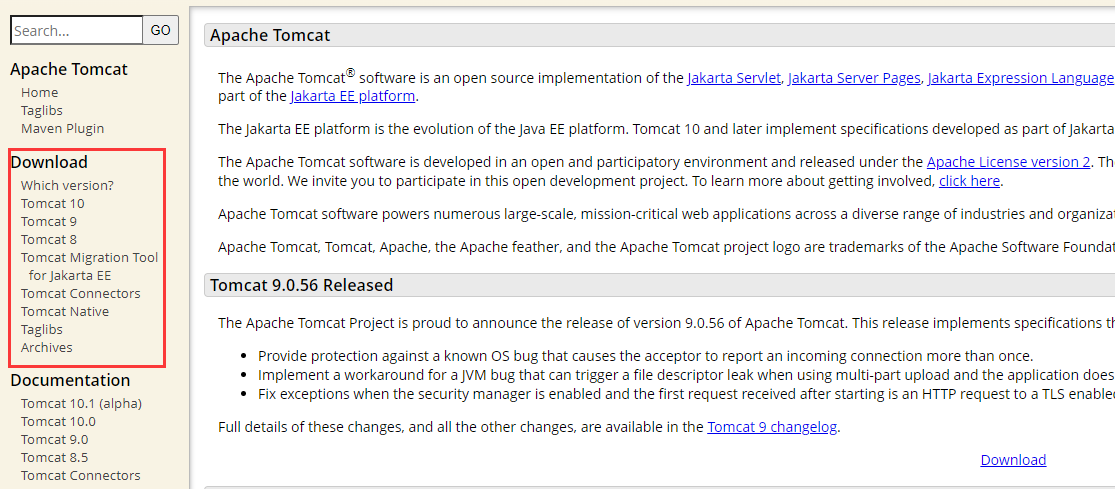Screen dimensions: 1115x489
Task: Click the bullet about security manager exceptions
Action: tap(686, 393)
